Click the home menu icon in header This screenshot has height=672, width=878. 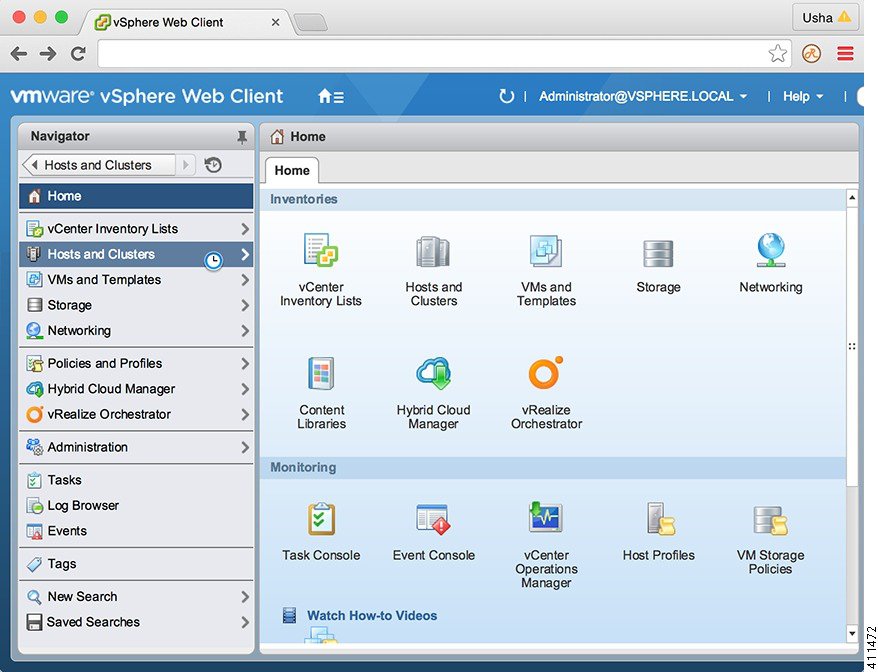point(331,96)
